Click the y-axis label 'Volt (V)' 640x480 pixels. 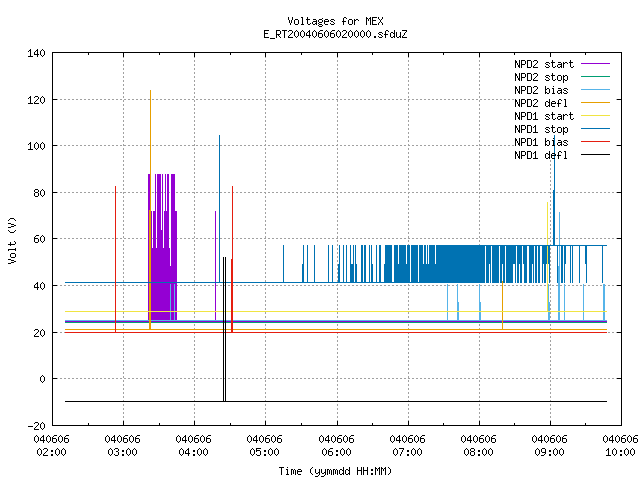[x=12, y=241]
